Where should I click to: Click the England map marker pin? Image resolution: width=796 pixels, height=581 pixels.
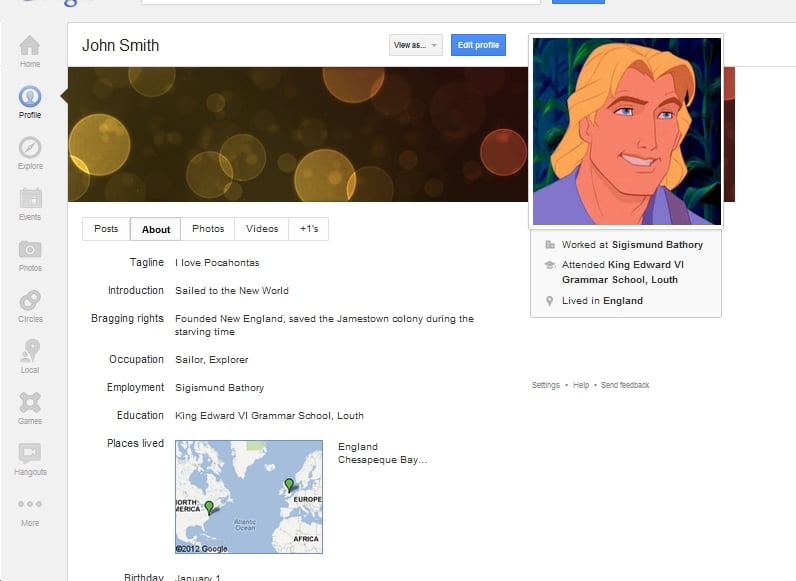click(x=289, y=485)
